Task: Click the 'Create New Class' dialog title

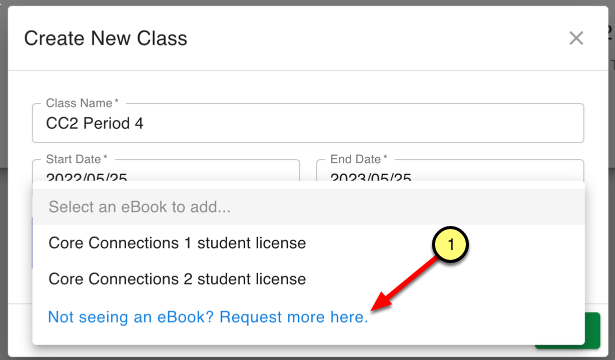Action: coord(106,38)
